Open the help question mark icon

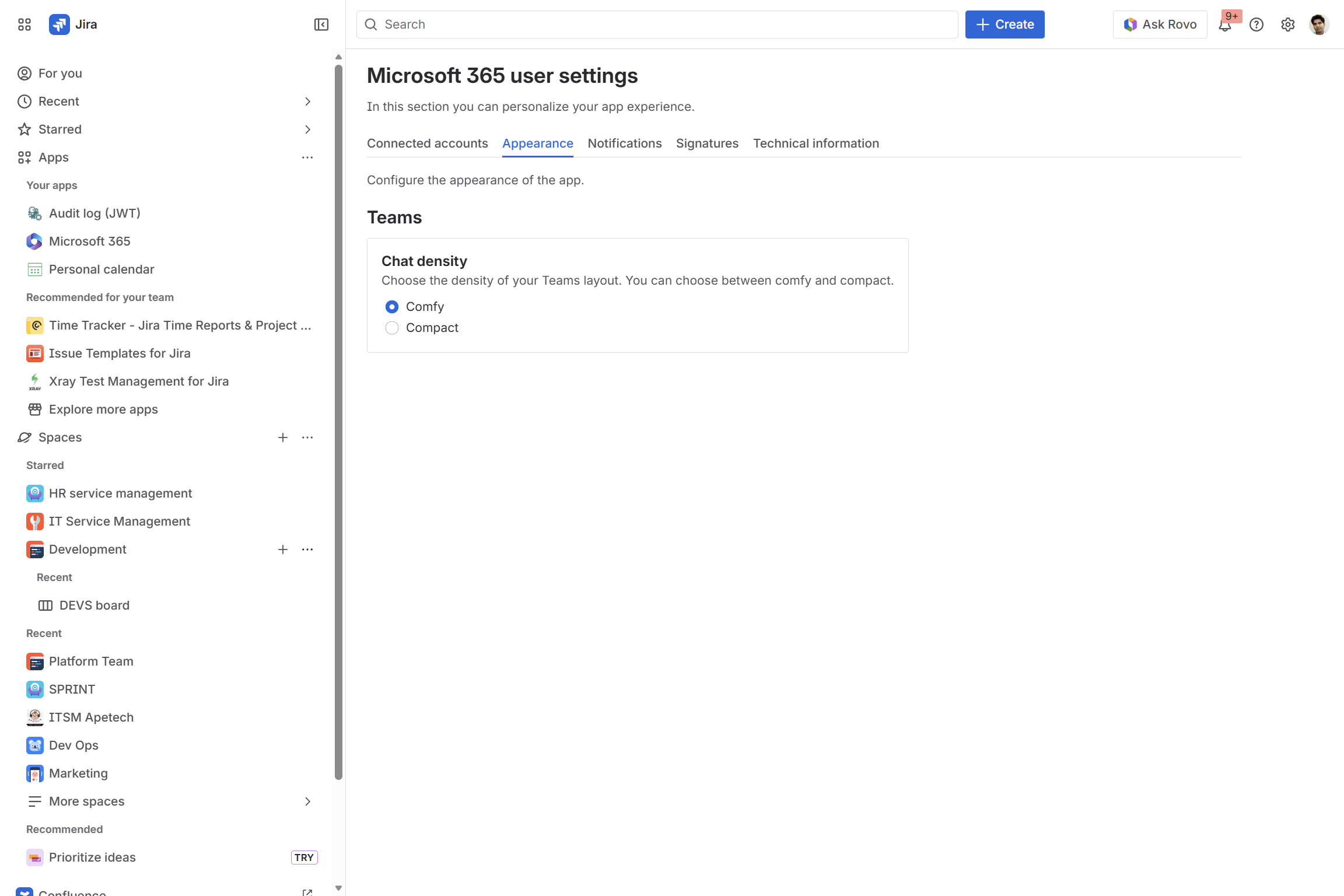(x=1256, y=24)
